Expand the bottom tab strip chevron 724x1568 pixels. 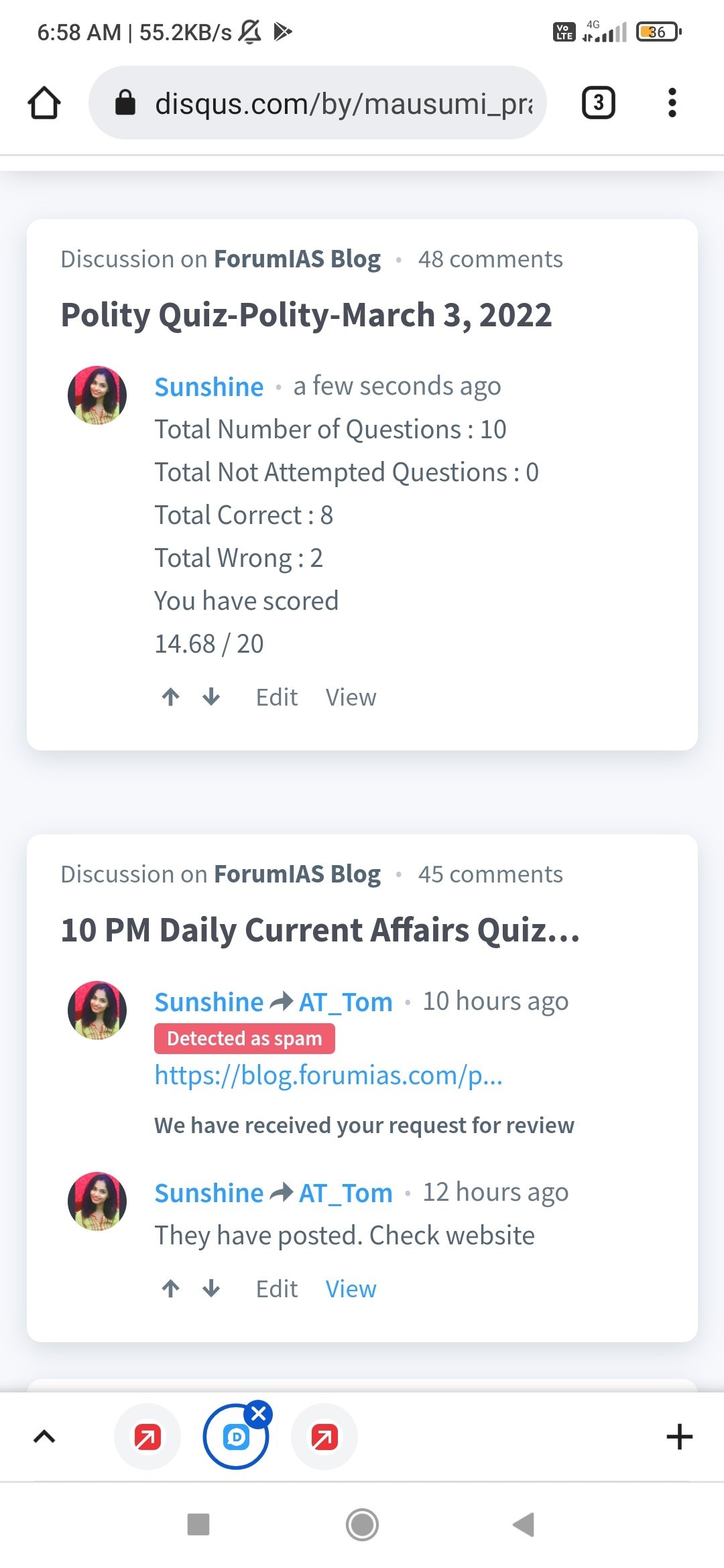pyautogui.click(x=44, y=1437)
